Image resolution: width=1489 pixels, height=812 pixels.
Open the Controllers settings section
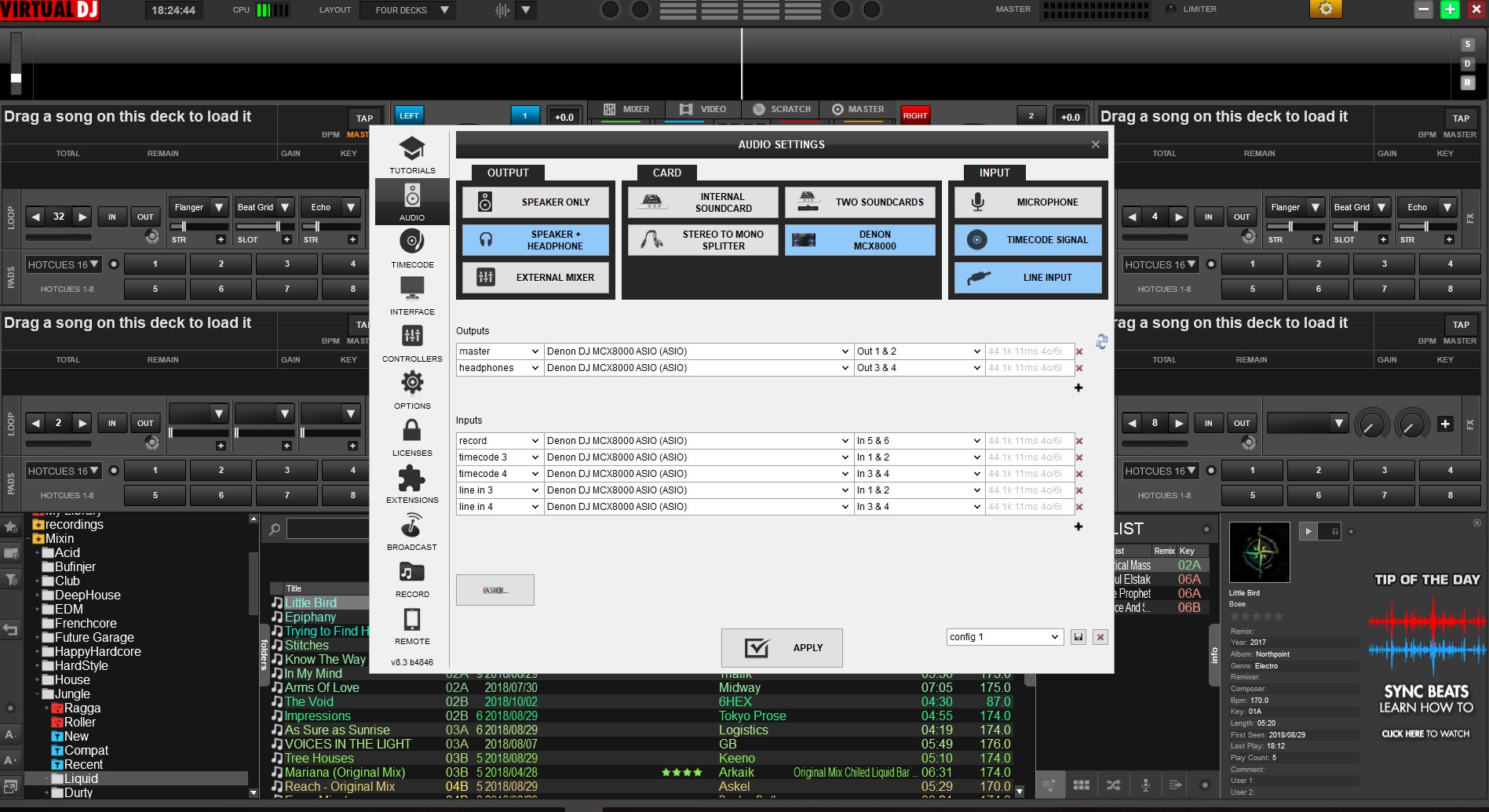tap(412, 343)
